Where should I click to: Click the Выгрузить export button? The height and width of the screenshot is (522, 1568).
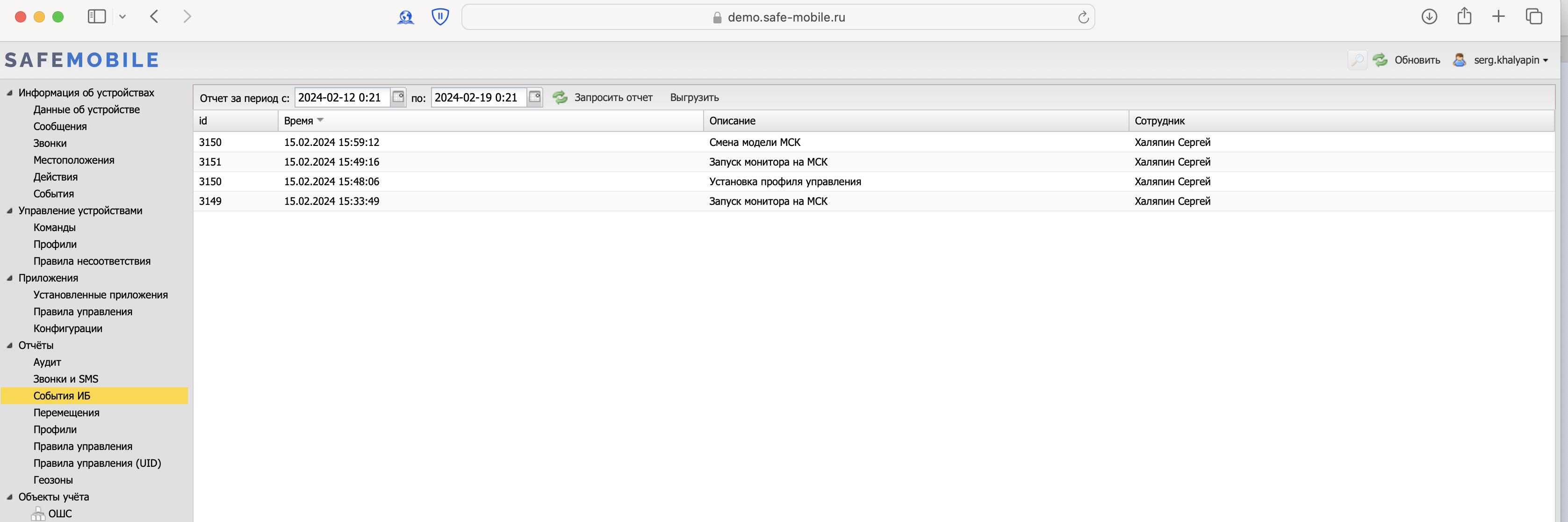[x=694, y=97]
